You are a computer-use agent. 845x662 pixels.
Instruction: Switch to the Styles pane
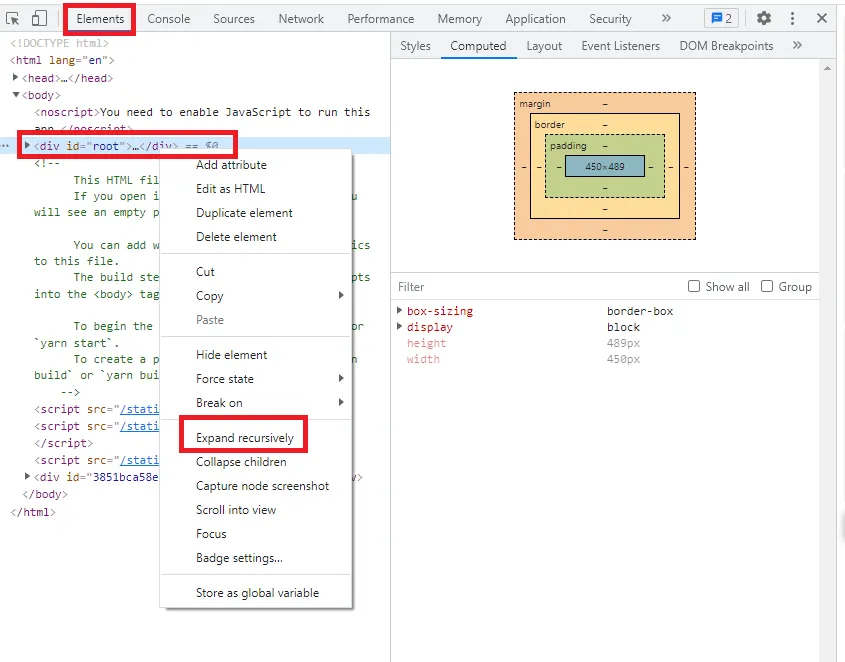(415, 46)
